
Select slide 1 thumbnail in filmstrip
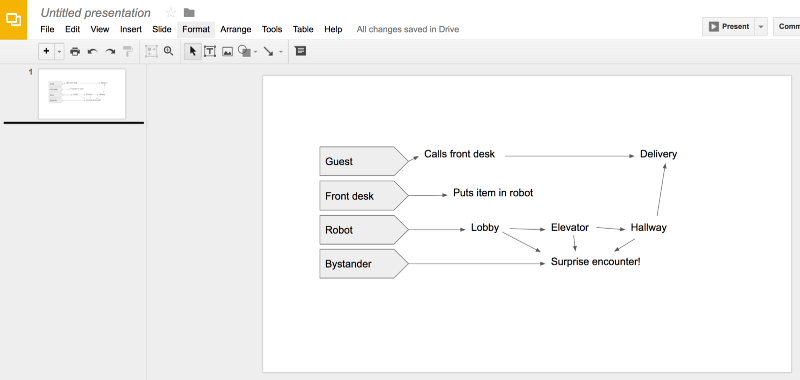coord(82,94)
